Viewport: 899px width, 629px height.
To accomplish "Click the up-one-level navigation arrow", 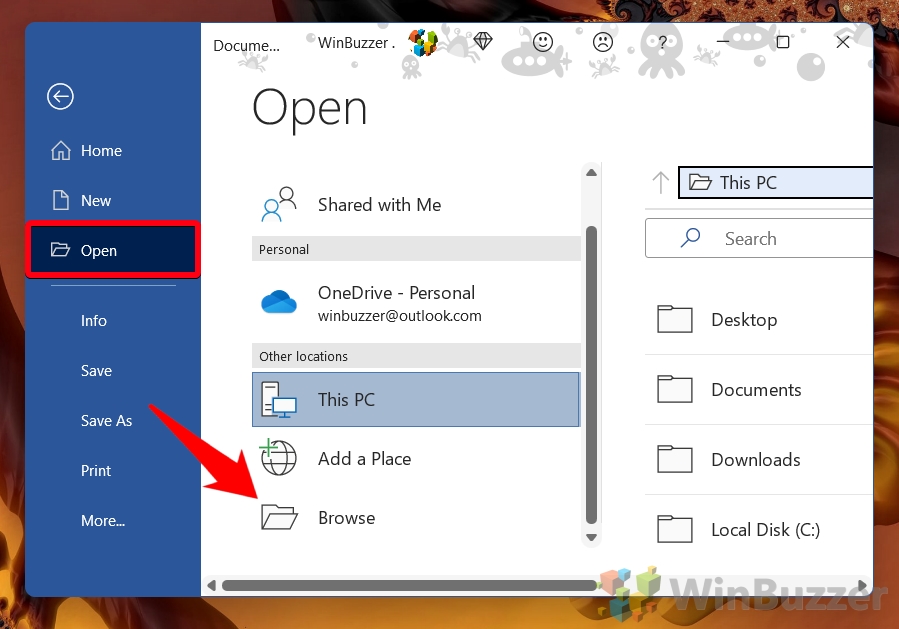I will click(660, 183).
